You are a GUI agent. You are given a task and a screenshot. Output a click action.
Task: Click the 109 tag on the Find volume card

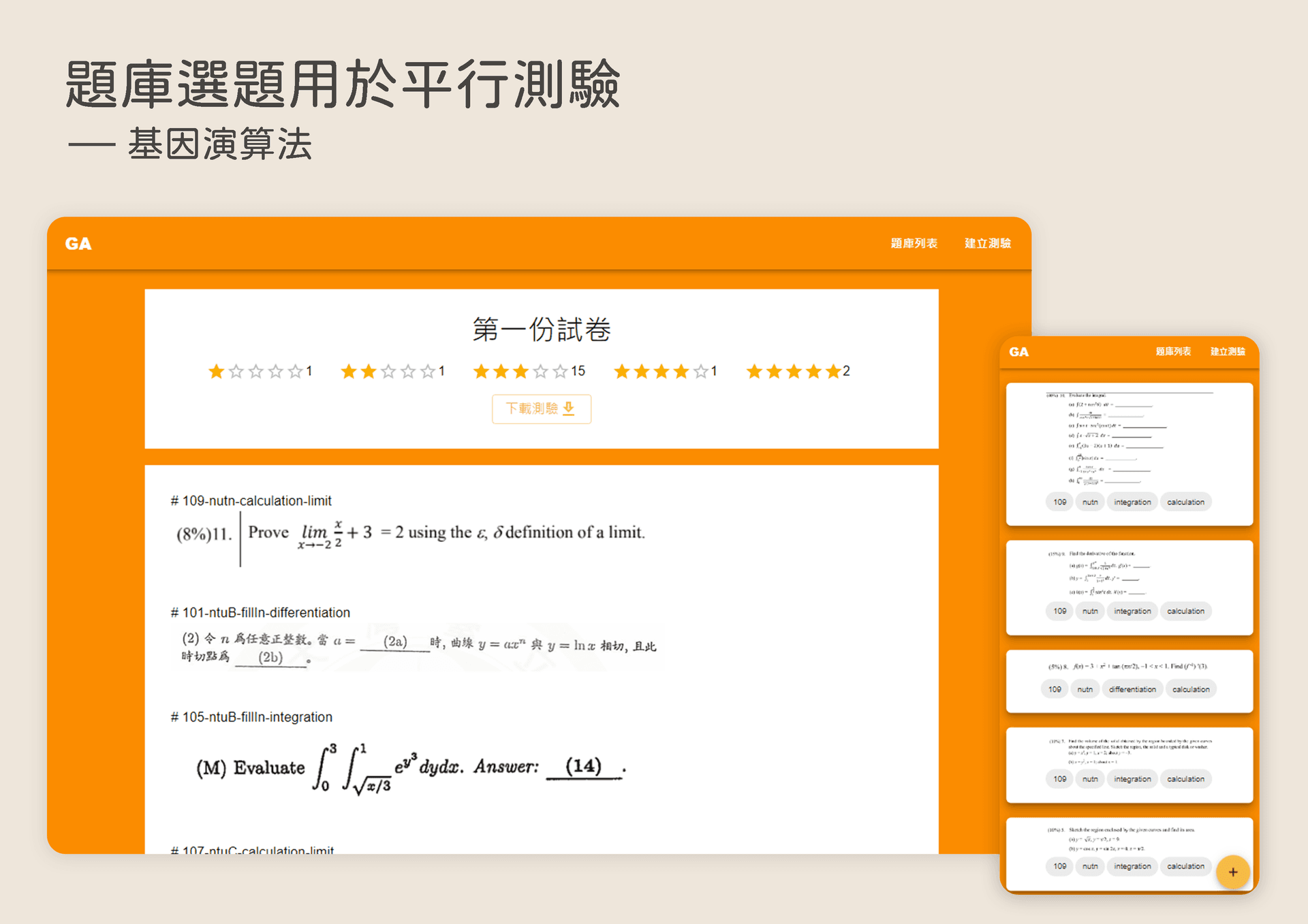click(1059, 779)
